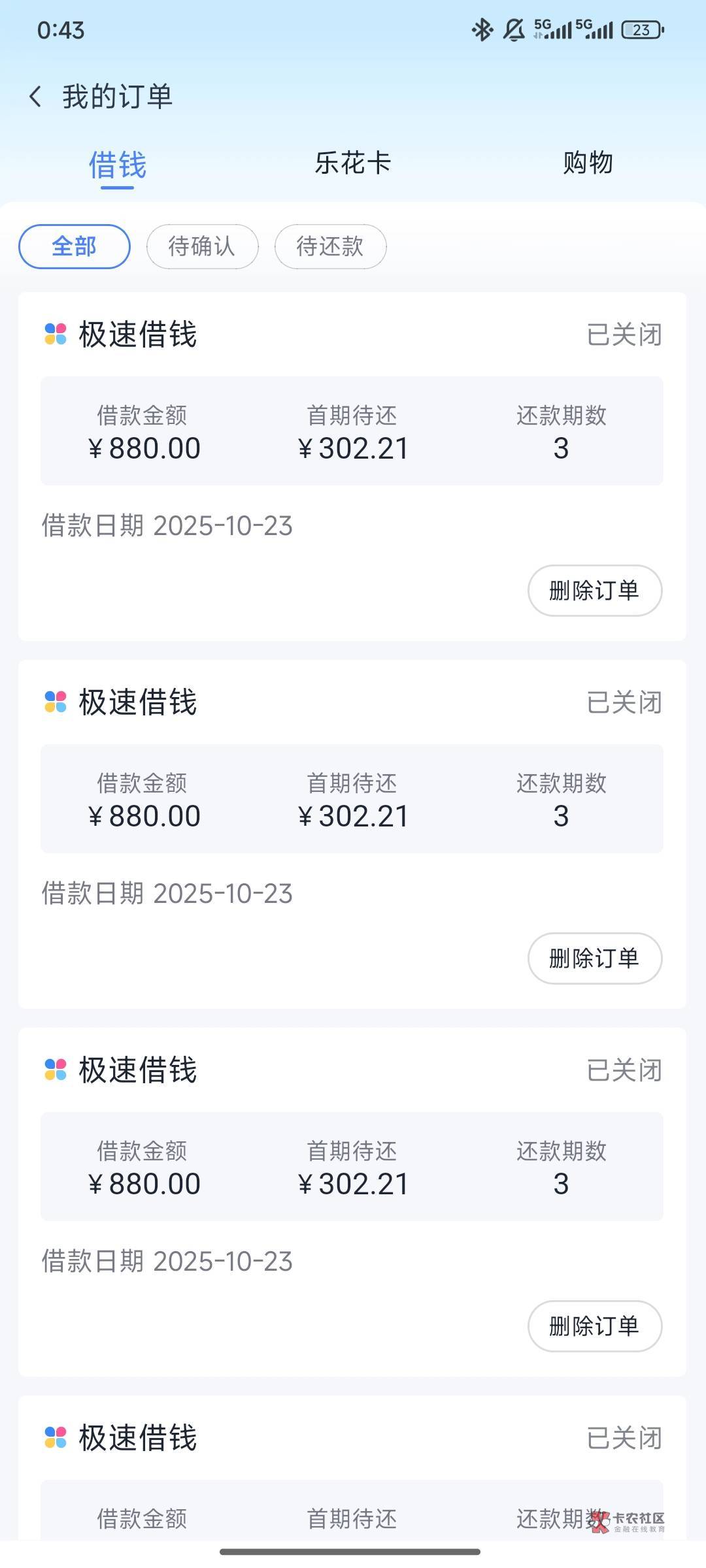The image size is (706, 1568).
Task: Switch to the 乐花卡 tab
Action: tap(353, 163)
